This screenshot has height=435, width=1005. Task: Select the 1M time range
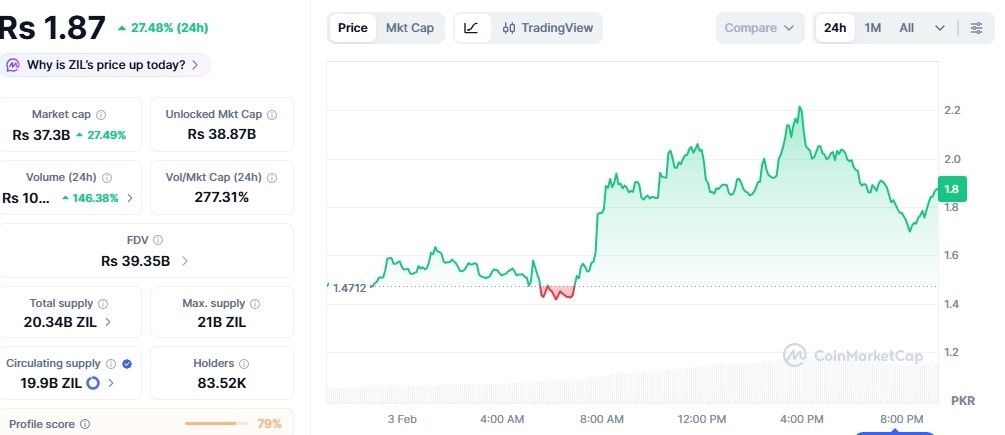pos(873,28)
